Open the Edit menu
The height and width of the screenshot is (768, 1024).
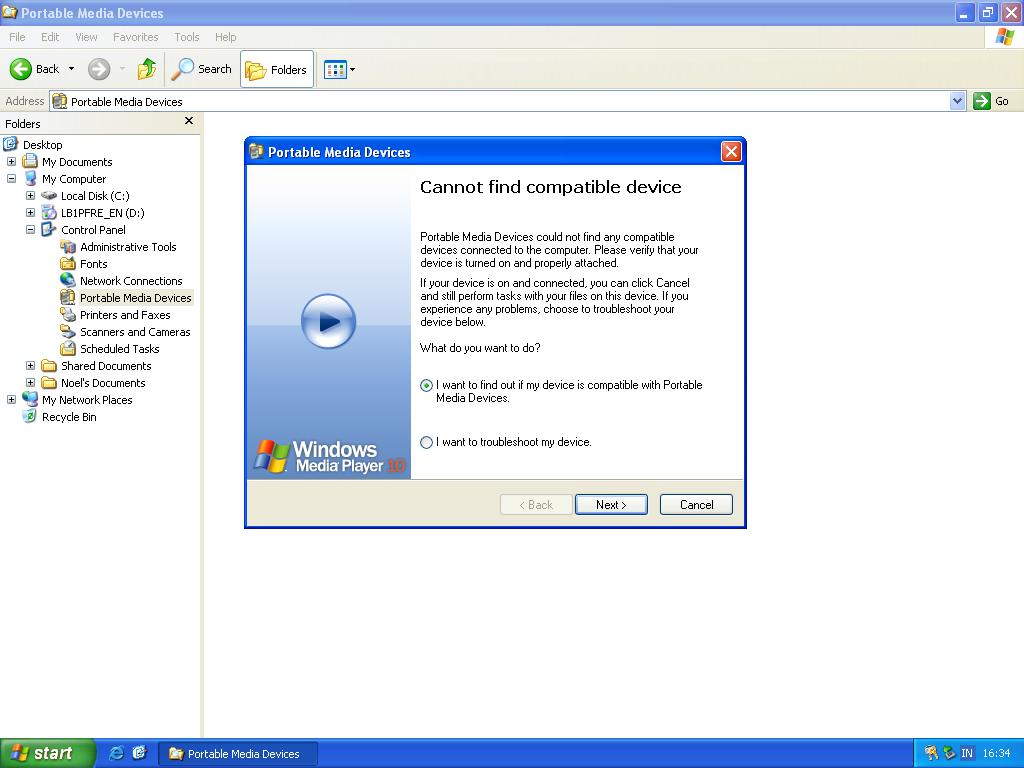tap(50, 37)
